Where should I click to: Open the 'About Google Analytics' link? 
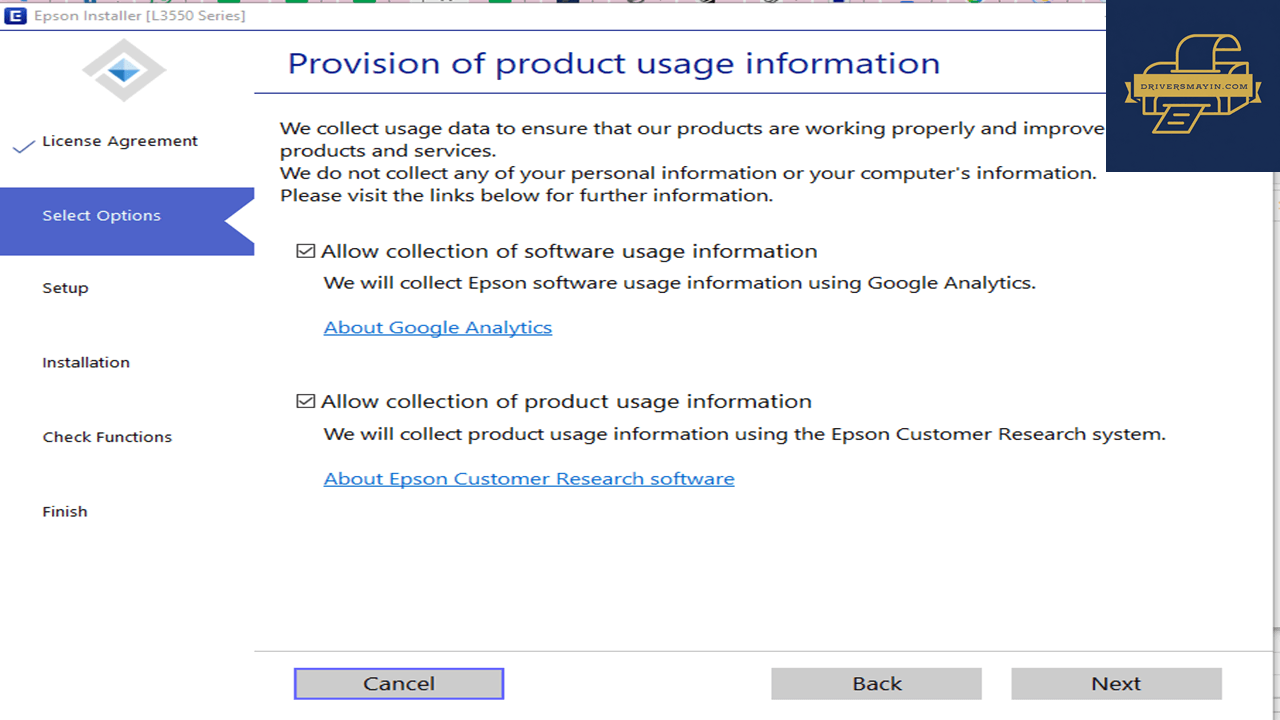click(438, 328)
